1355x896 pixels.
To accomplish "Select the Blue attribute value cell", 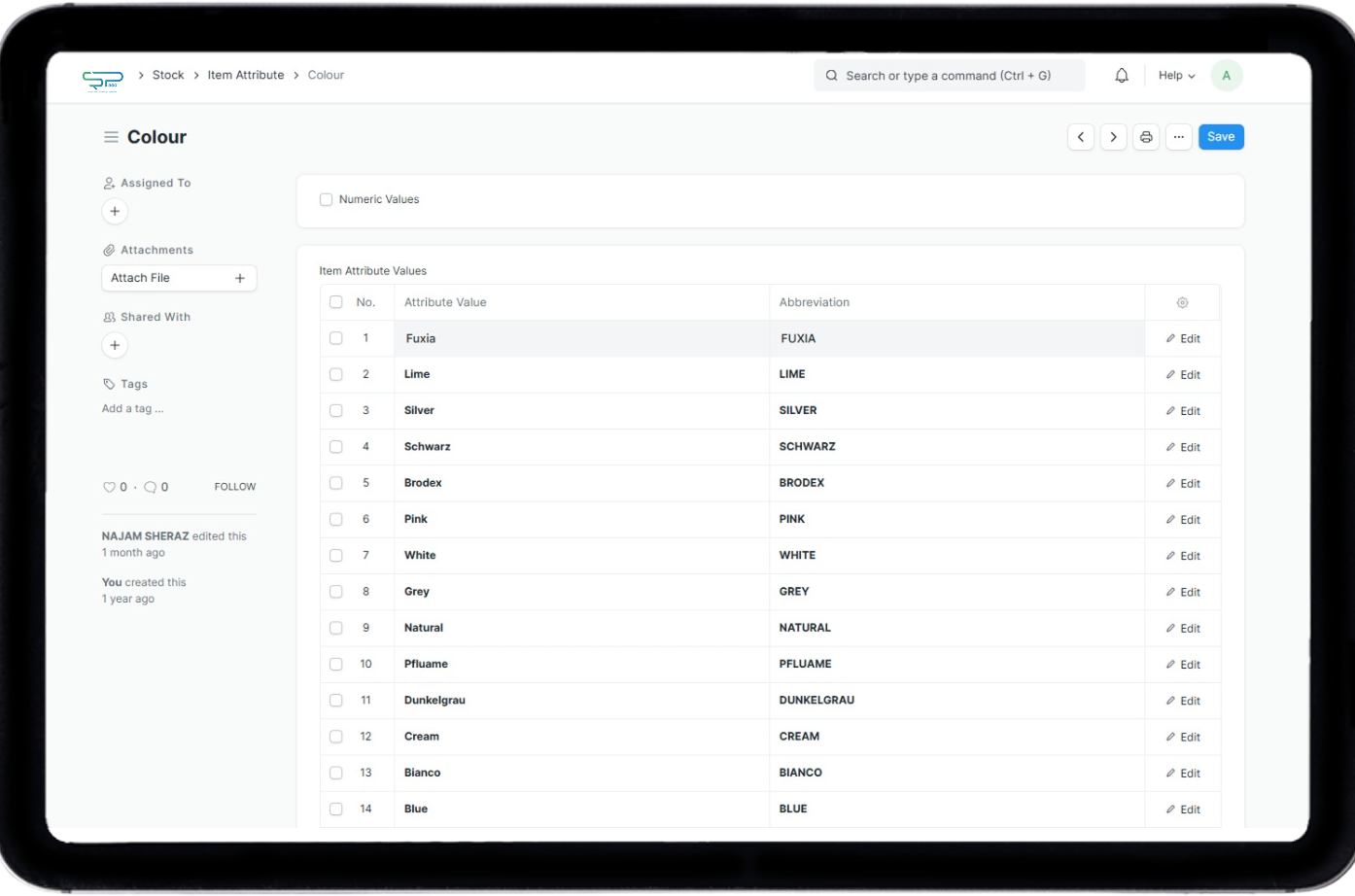I will [581, 809].
